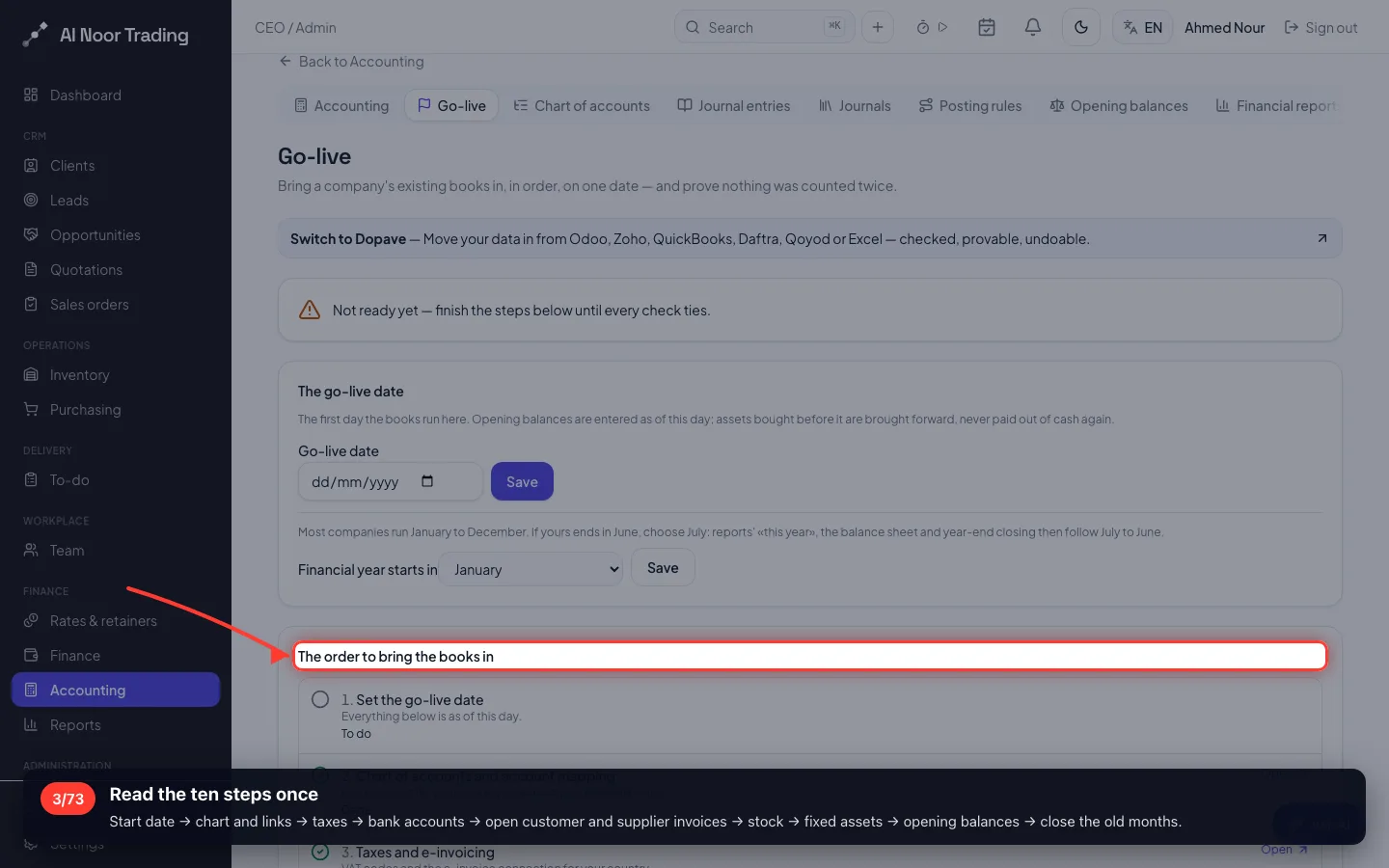Open the Journal entries tab
The image size is (1389, 868).
[734, 105]
